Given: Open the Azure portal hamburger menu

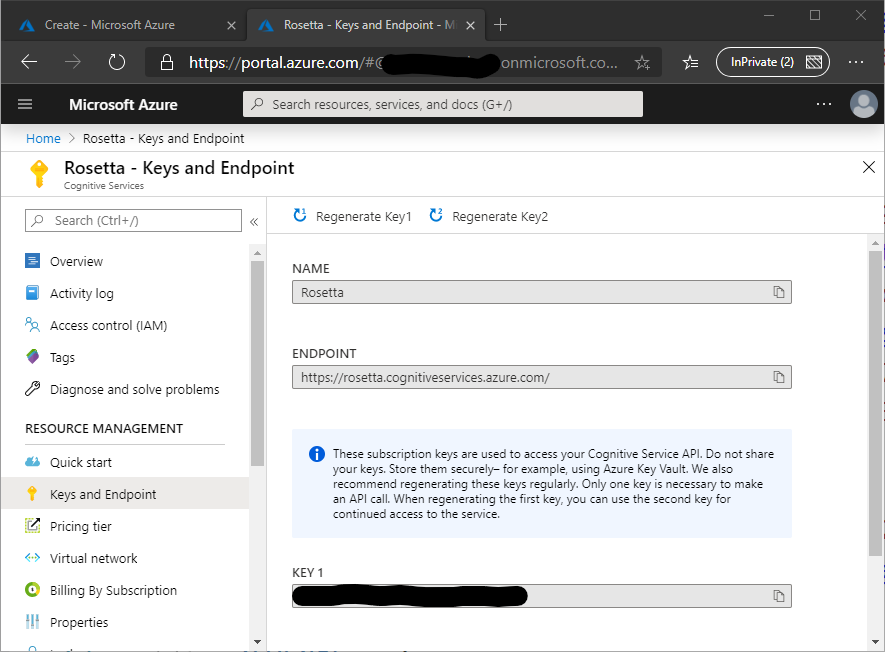Looking at the screenshot, I should pyautogui.click(x=26, y=104).
